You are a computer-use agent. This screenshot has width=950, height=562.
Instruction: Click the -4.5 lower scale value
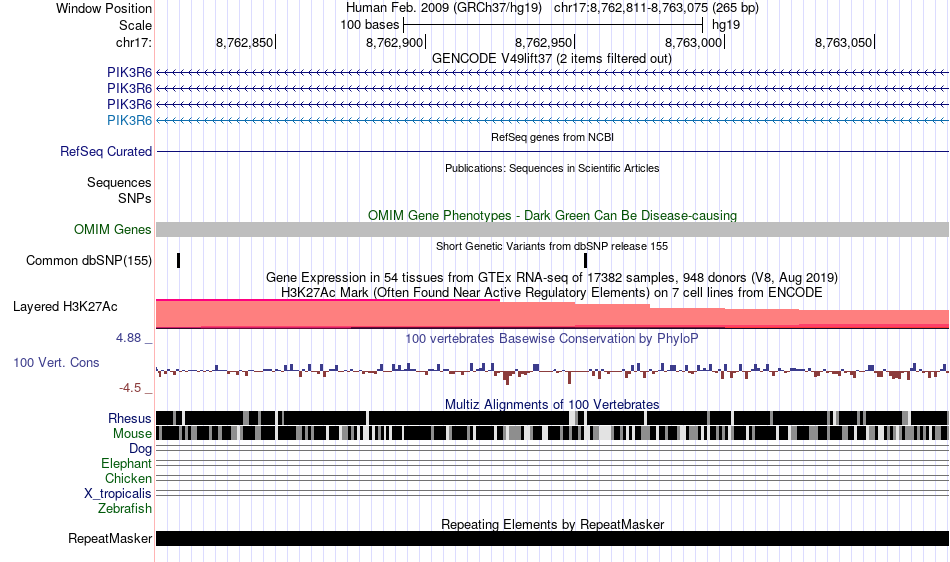coord(130,388)
